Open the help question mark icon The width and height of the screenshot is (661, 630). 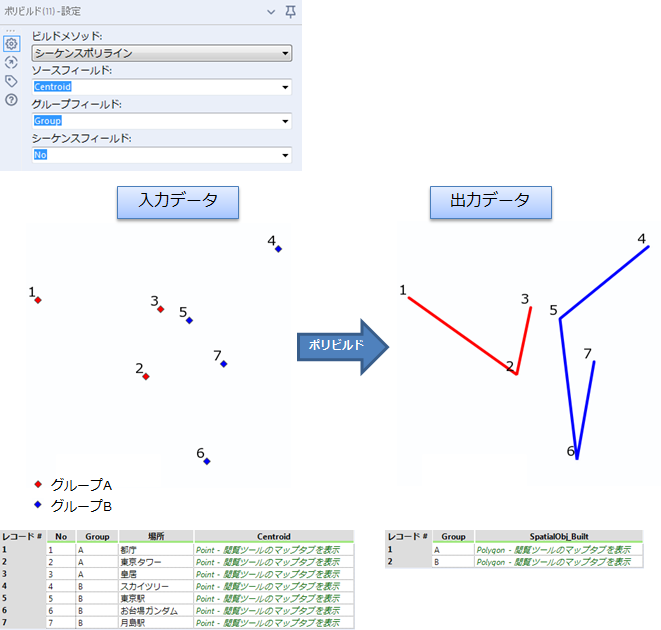pos(11,100)
